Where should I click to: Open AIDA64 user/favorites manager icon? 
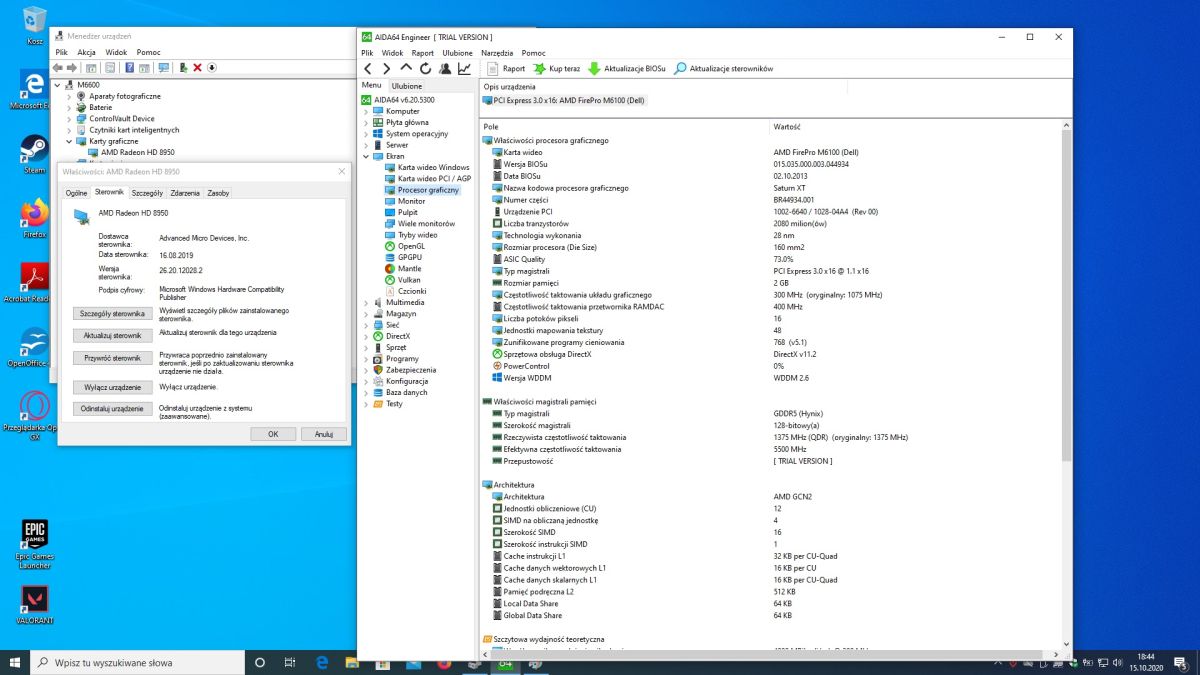pyautogui.click(x=444, y=69)
